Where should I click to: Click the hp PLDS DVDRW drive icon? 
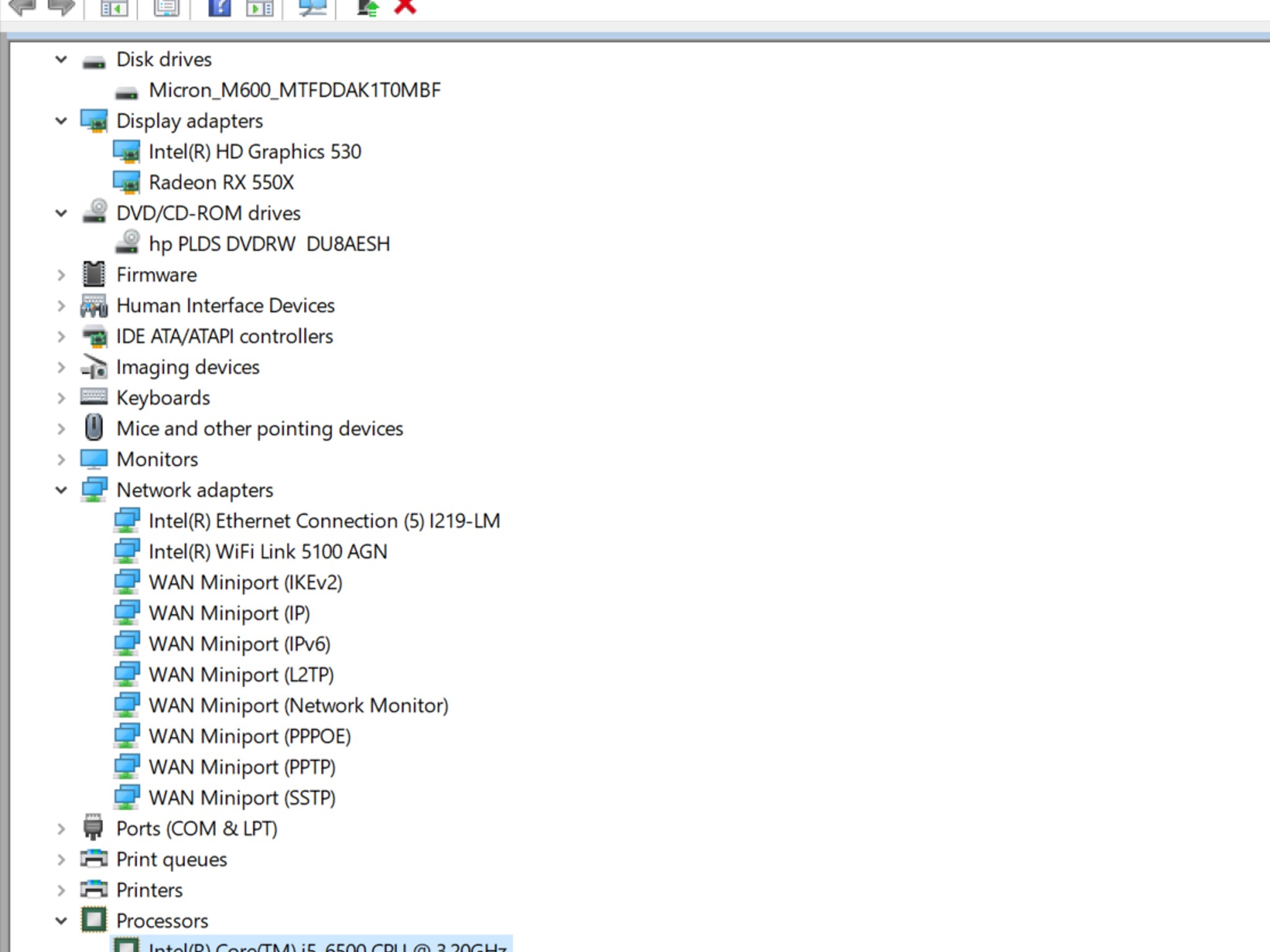[x=127, y=243]
